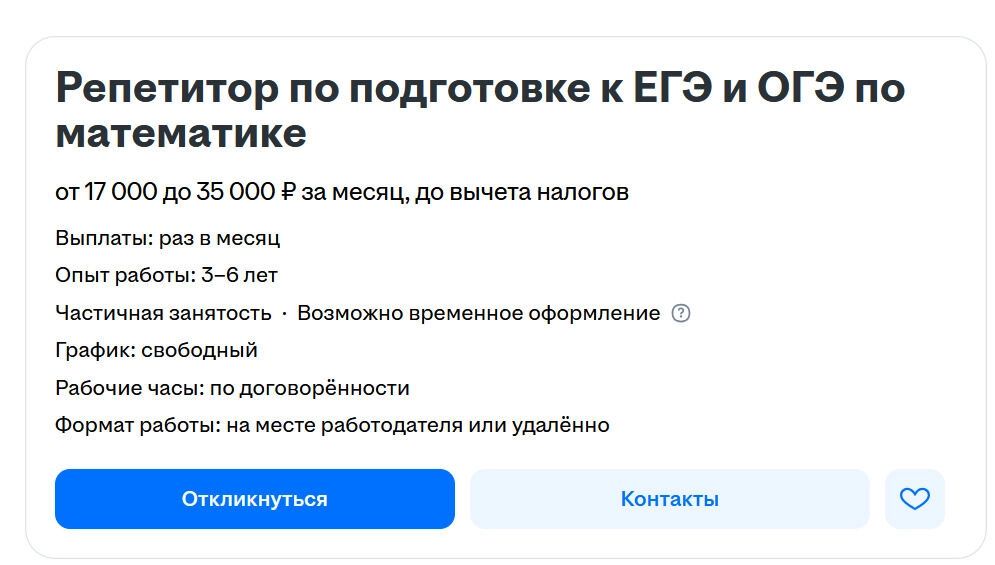The image size is (995, 565).
Task: Click the по договорённости text
Action: tap(310, 387)
